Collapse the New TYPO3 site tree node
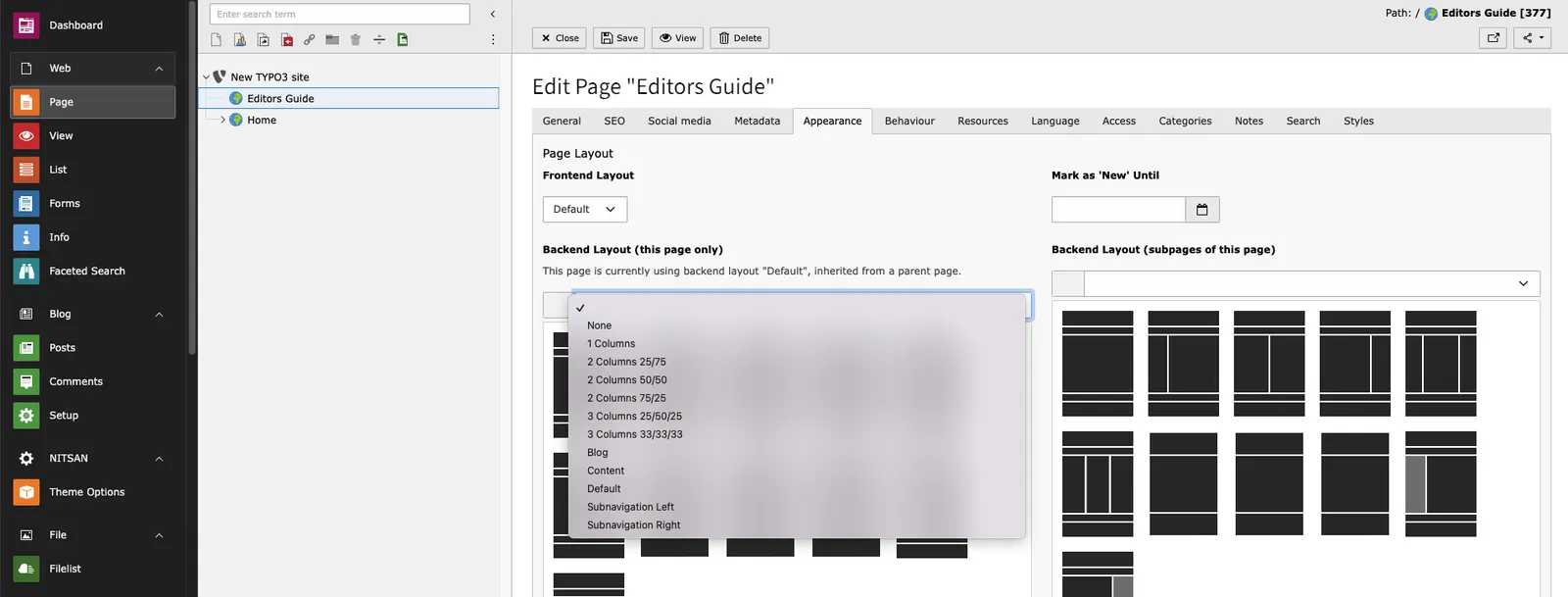The image size is (1568, 597). 206,77
